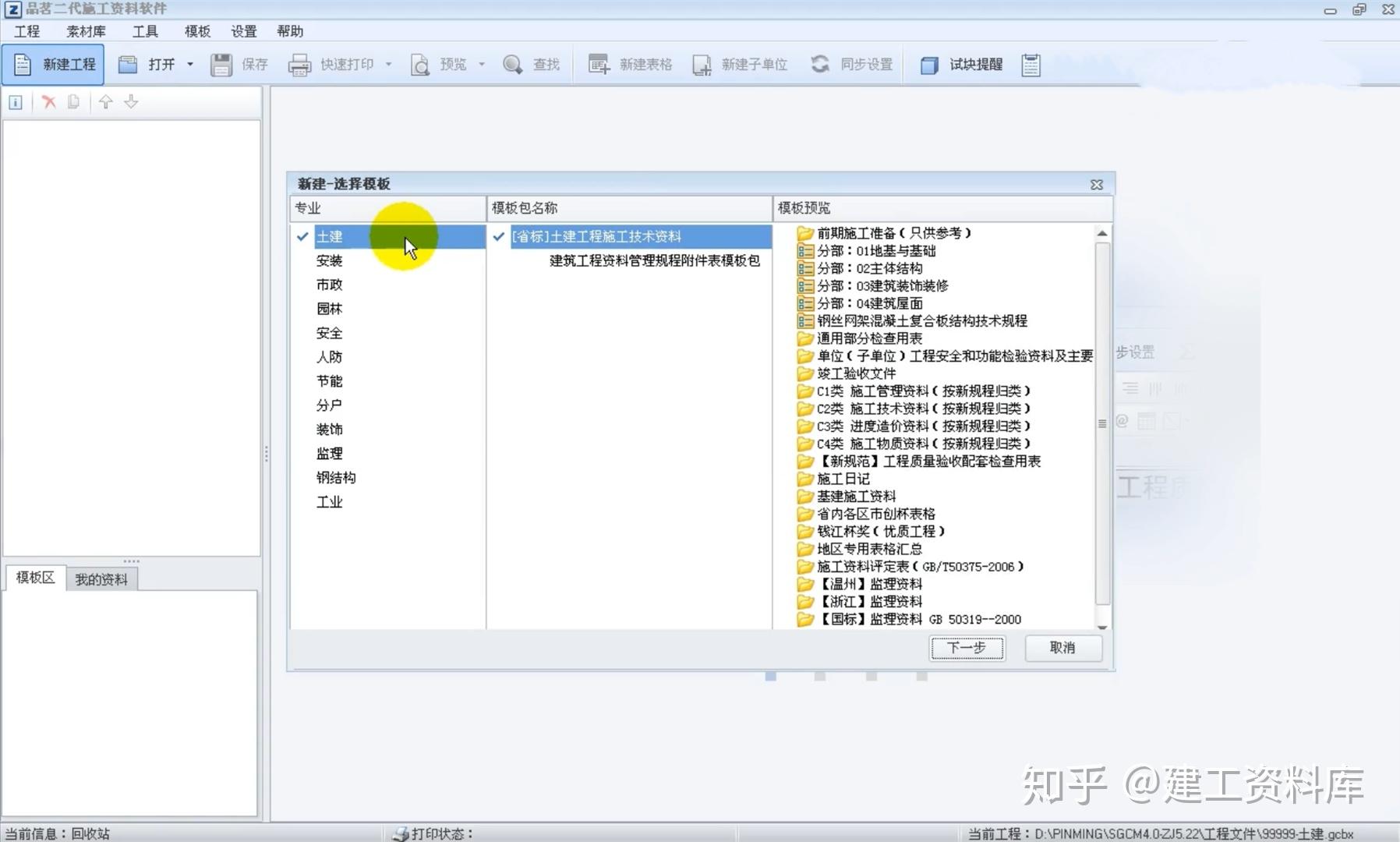1400x842 pixels.
Task: Select 安装 in the 专业 list
Action: (329, 260)
